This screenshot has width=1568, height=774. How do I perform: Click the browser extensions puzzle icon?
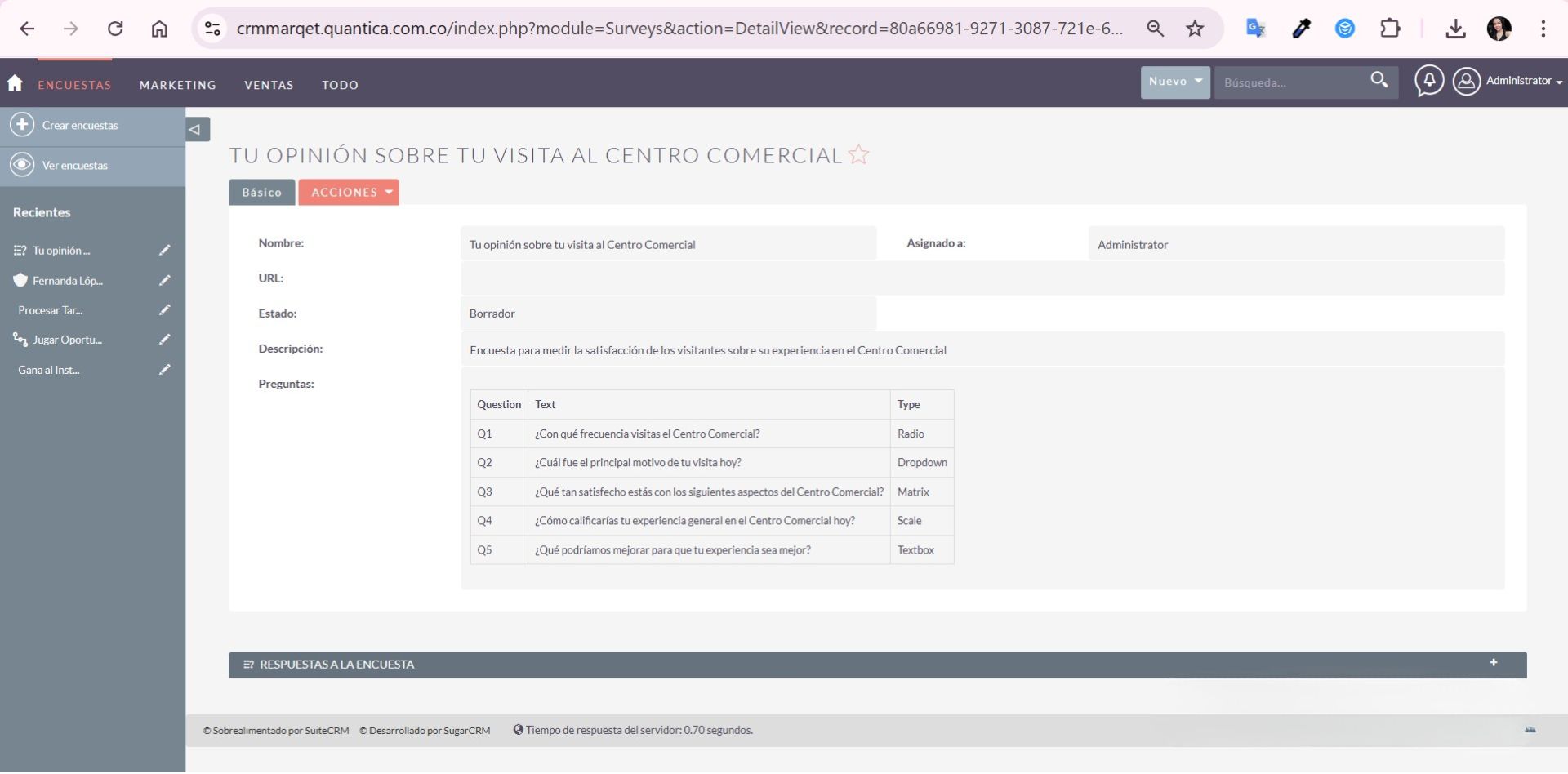pos(1389,29)
